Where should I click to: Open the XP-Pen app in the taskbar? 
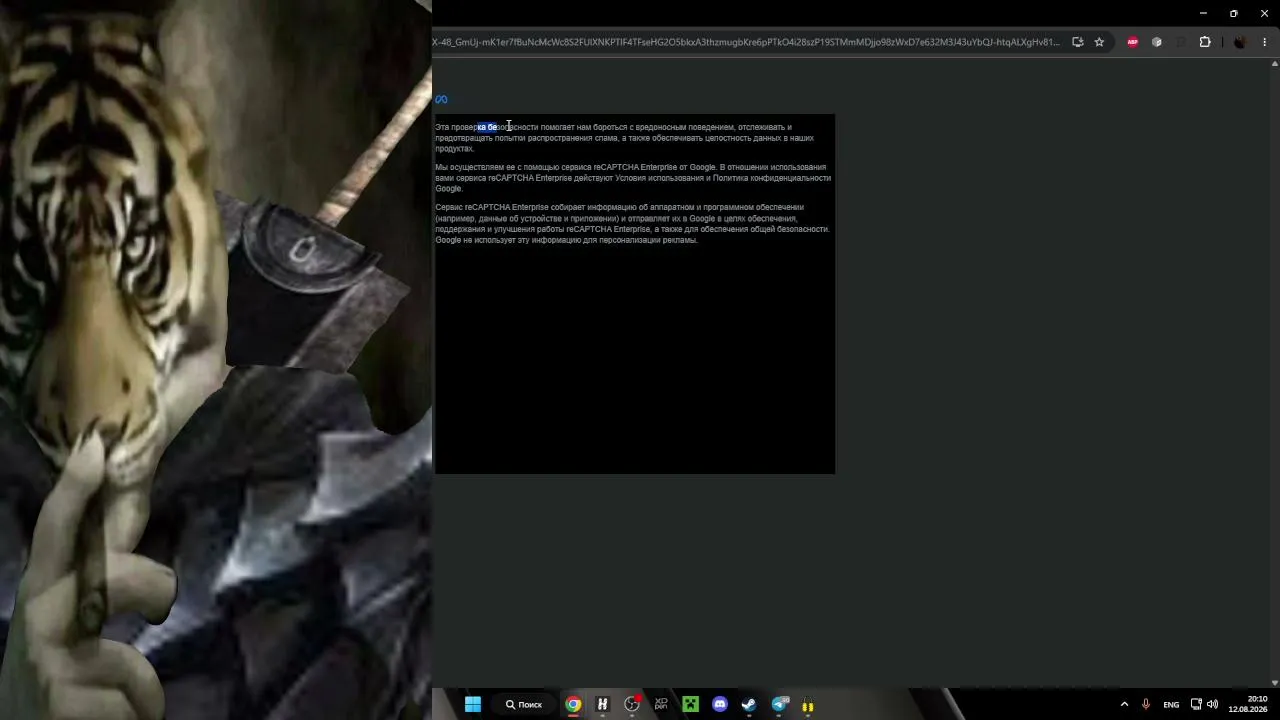661,704
